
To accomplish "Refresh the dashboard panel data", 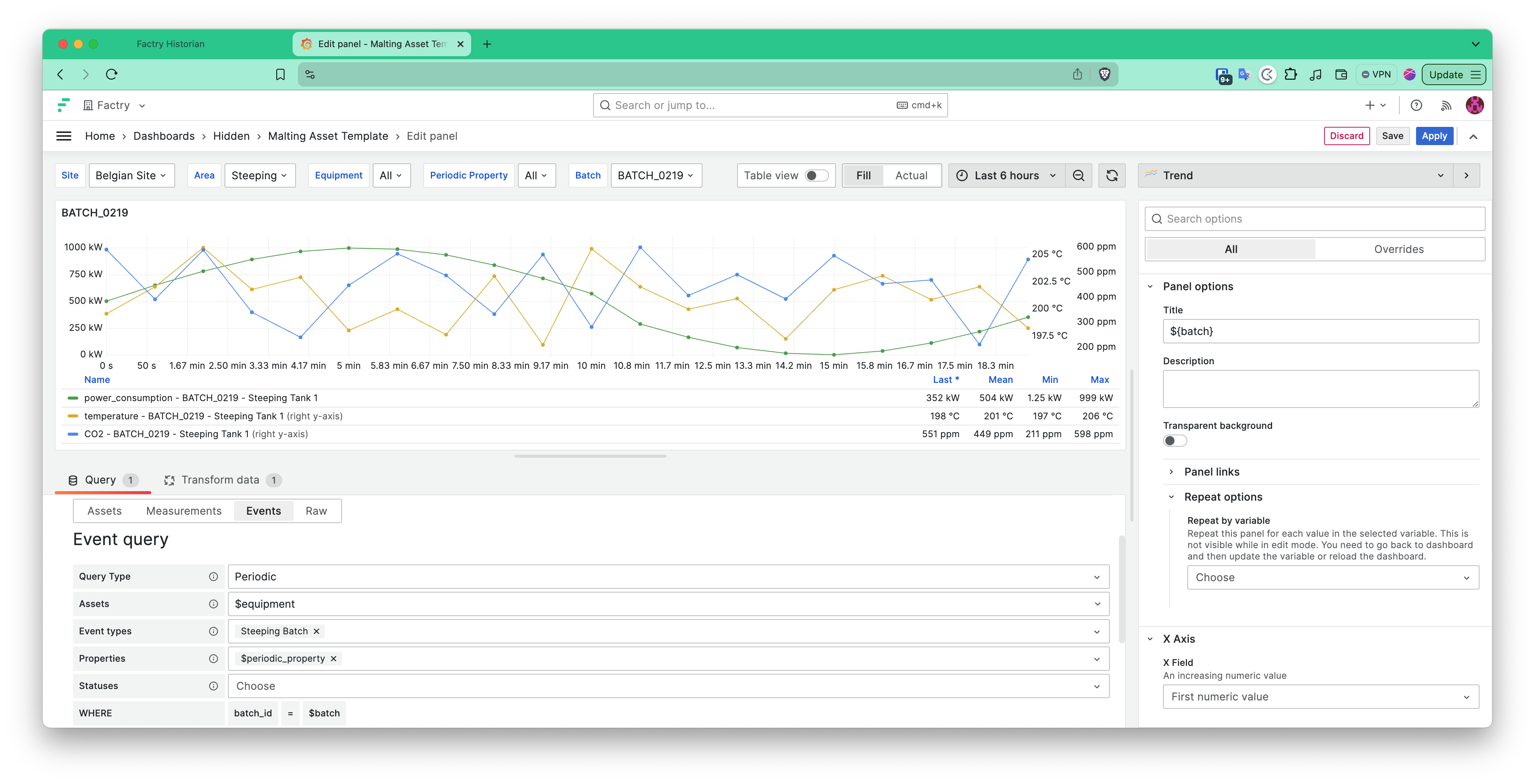I will [1111, 175].
